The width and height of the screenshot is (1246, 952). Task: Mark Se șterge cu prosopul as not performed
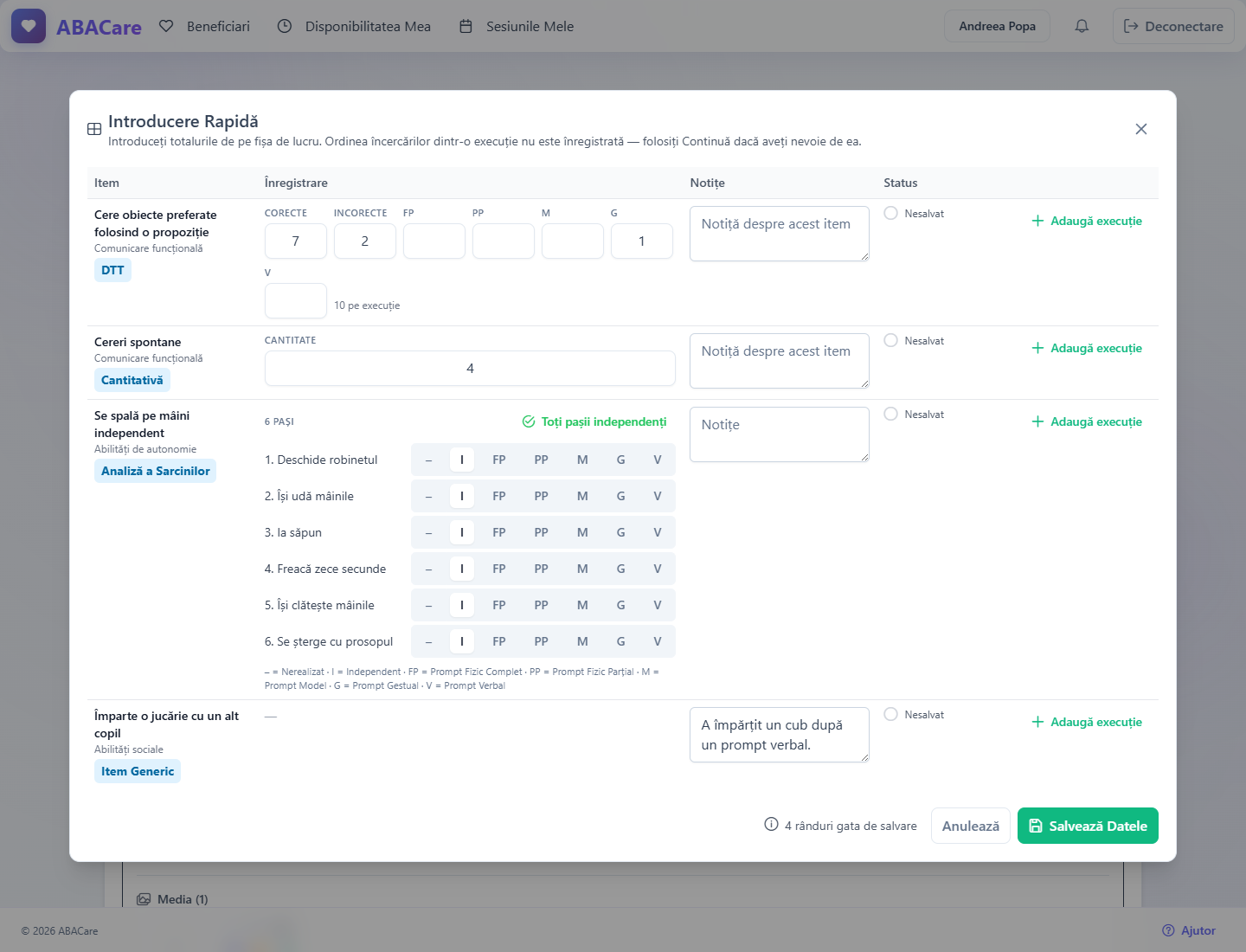(x=428, y=641)
